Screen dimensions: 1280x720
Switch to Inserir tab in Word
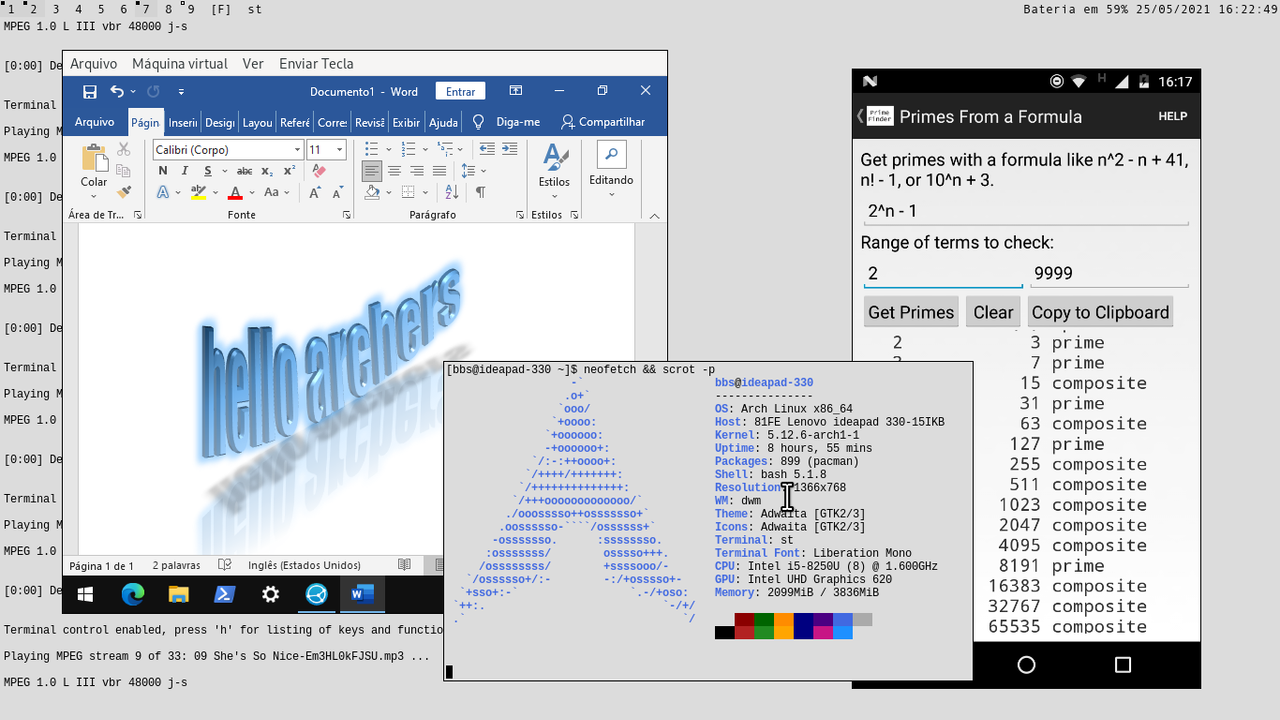coord(183,122)
